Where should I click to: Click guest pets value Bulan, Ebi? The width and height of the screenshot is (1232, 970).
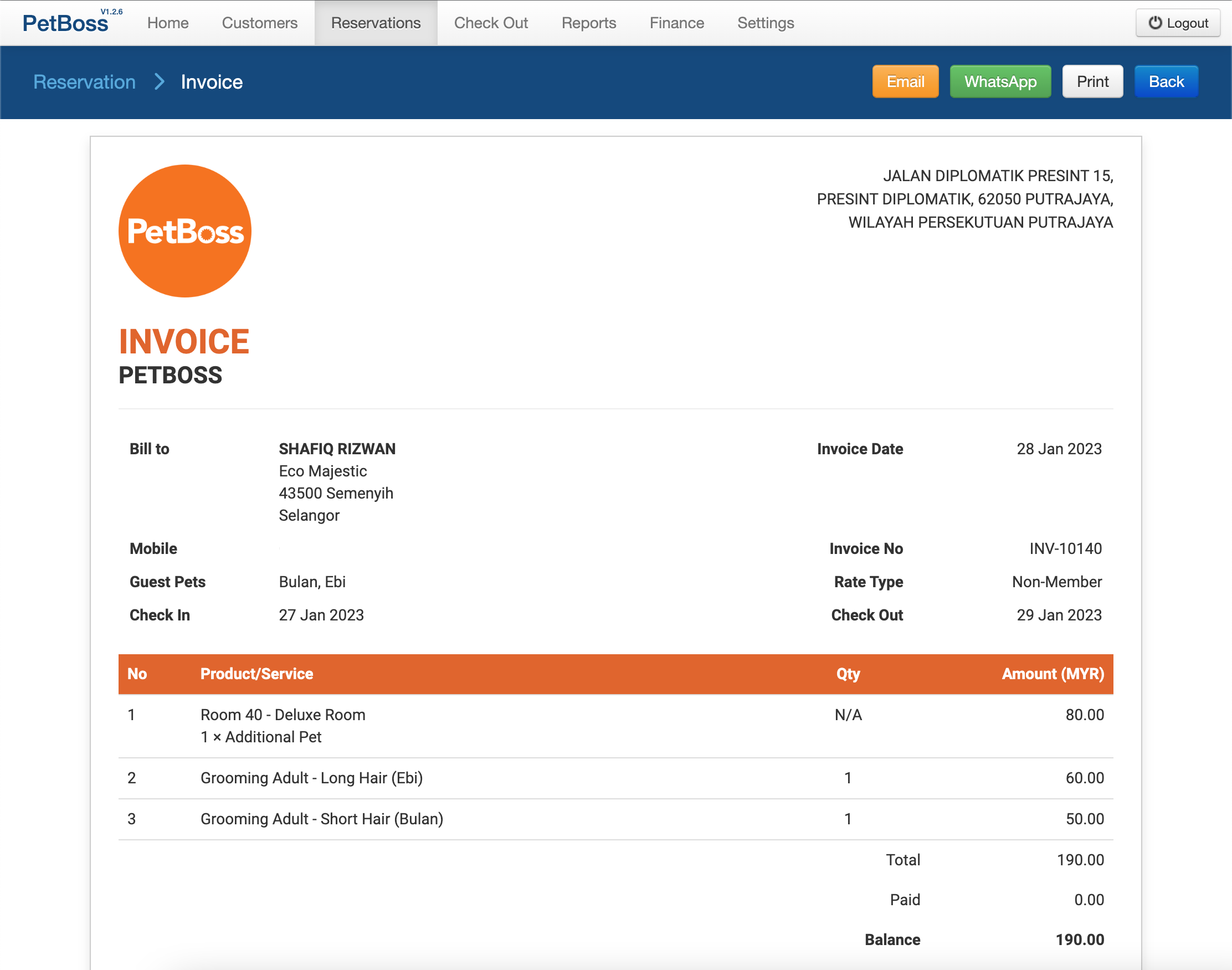click(312, 582)
